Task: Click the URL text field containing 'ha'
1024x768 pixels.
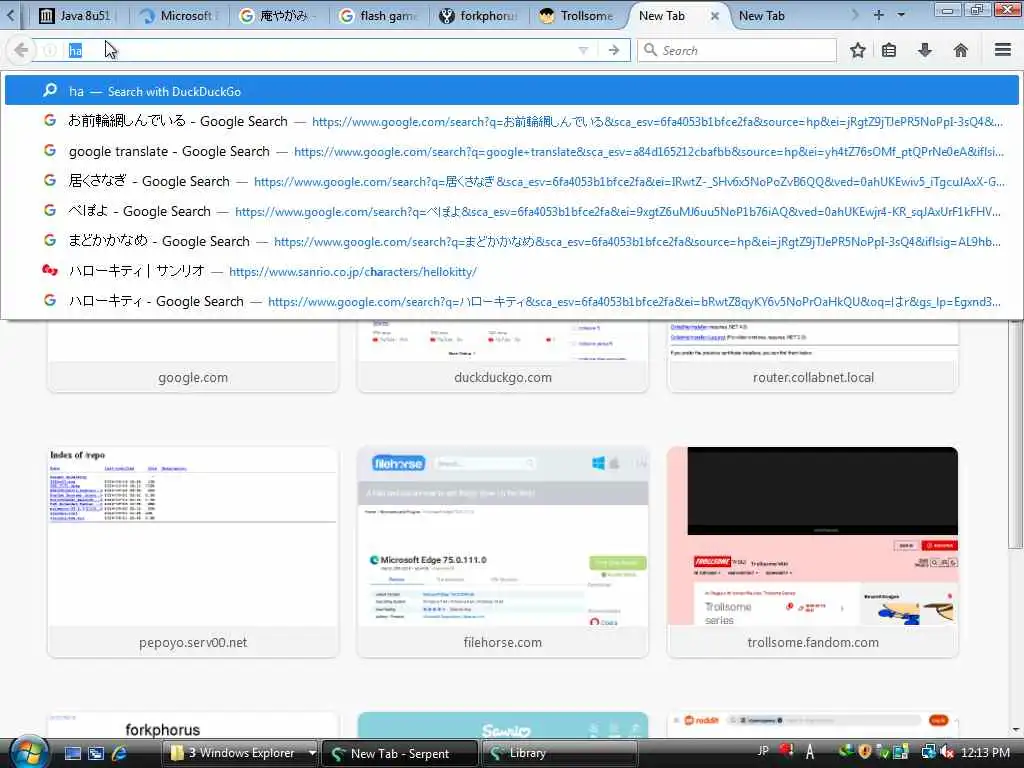Action: (320, 50)
